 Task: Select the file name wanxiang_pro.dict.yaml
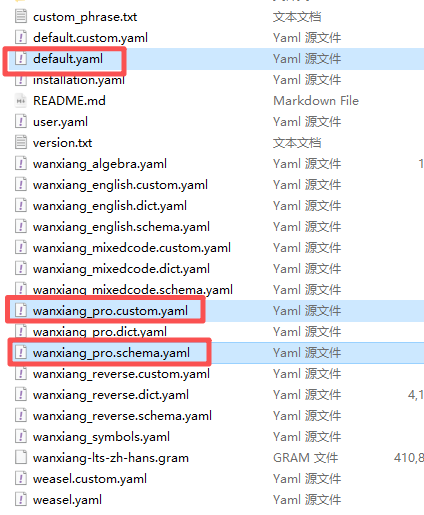click(100, 331)
